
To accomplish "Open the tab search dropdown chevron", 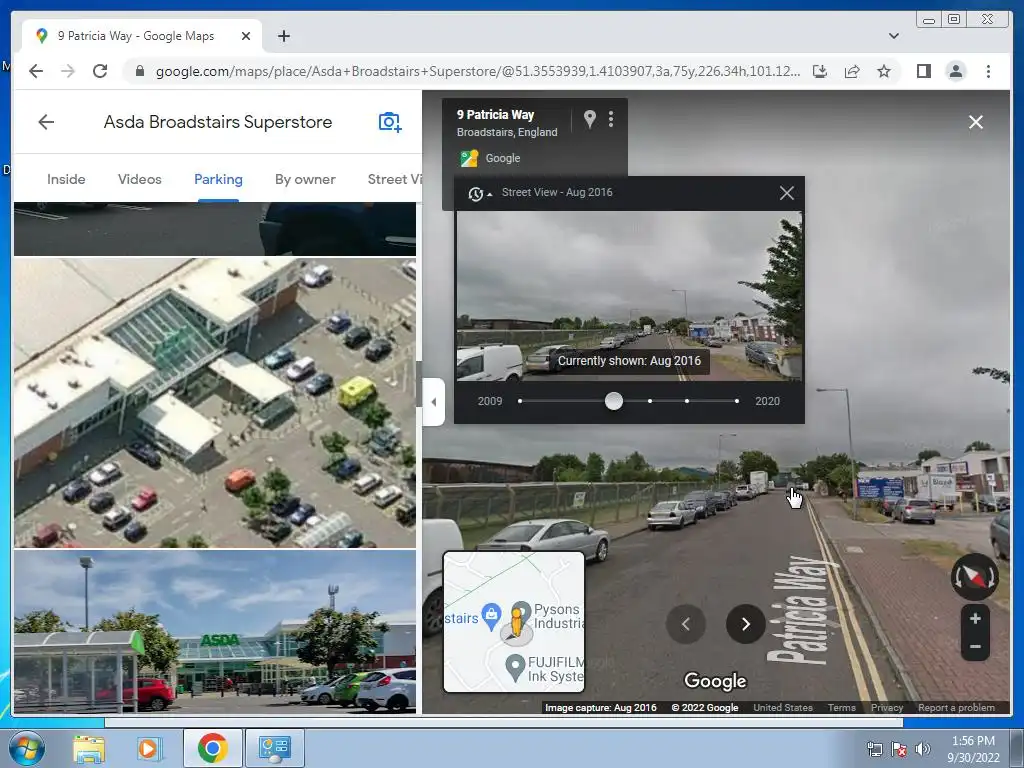I will point(894,36).
